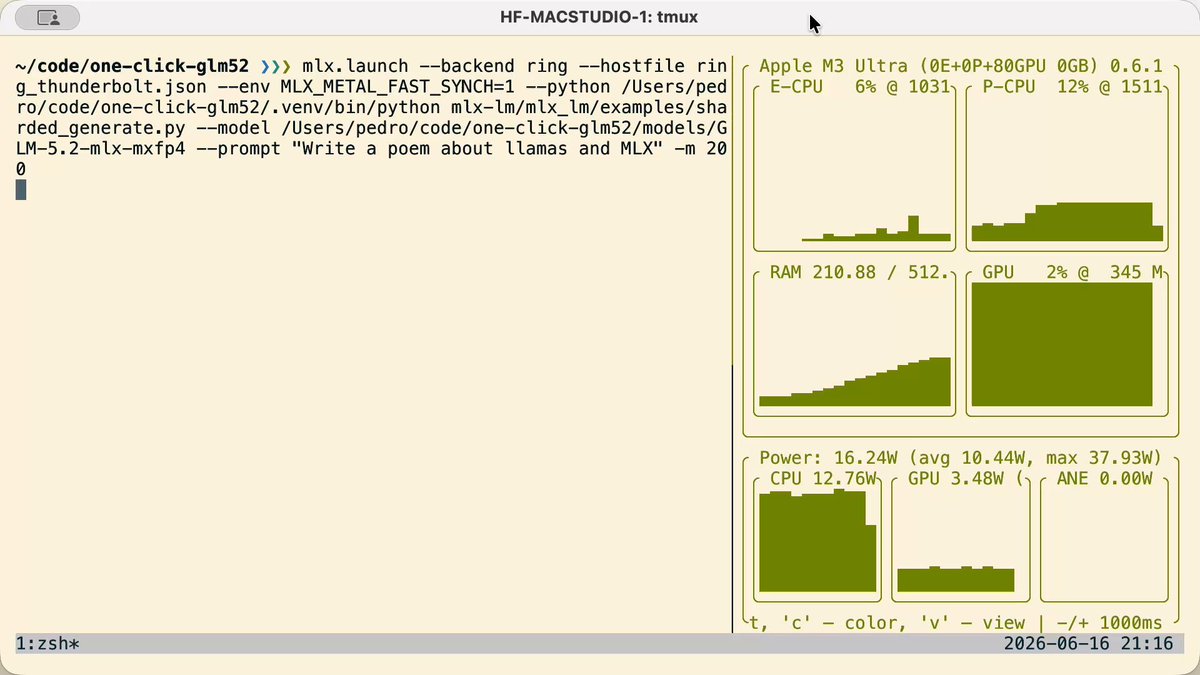This screenshot has width=1200, height=675.
Task: Click the 'E-CPU 6% @ 1031' label
Action: (860, 87)
